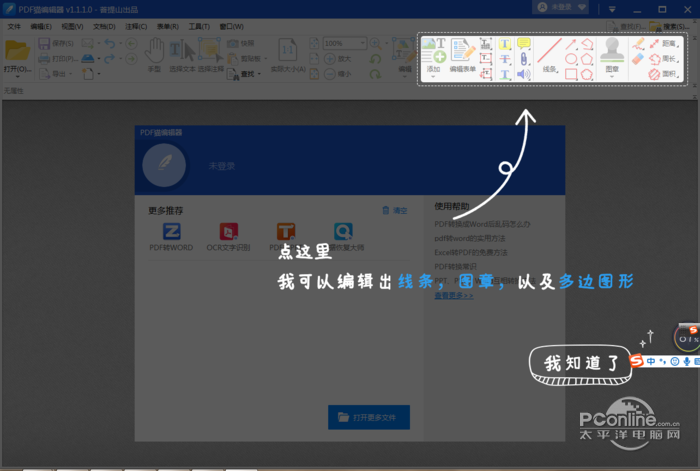The height and width of the screenshot is (471, 700).
Task: Click the 清空 clear list link
Action: [395, 210]
